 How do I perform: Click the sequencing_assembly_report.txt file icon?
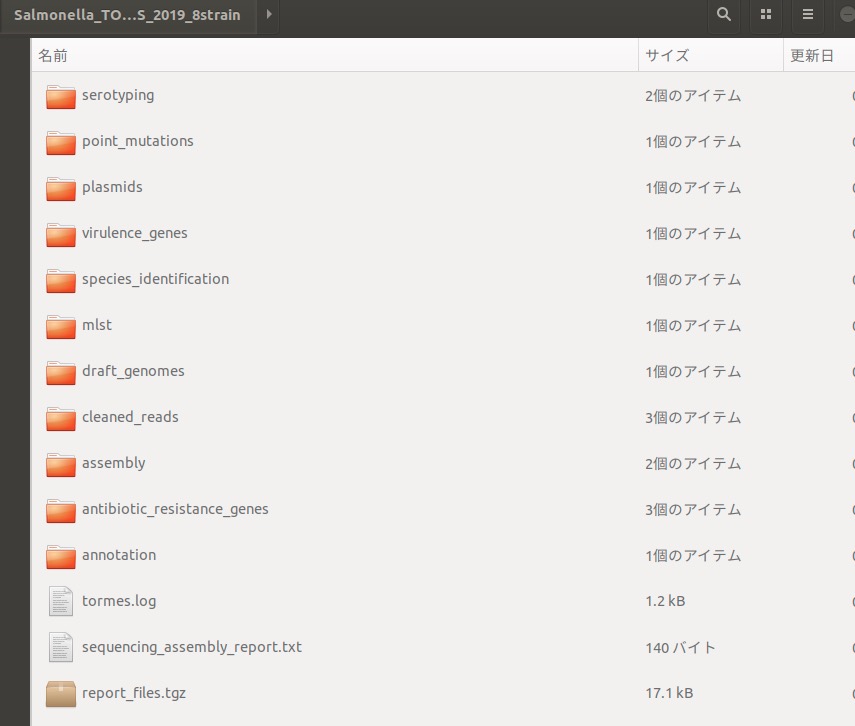(x=61, y=647)
